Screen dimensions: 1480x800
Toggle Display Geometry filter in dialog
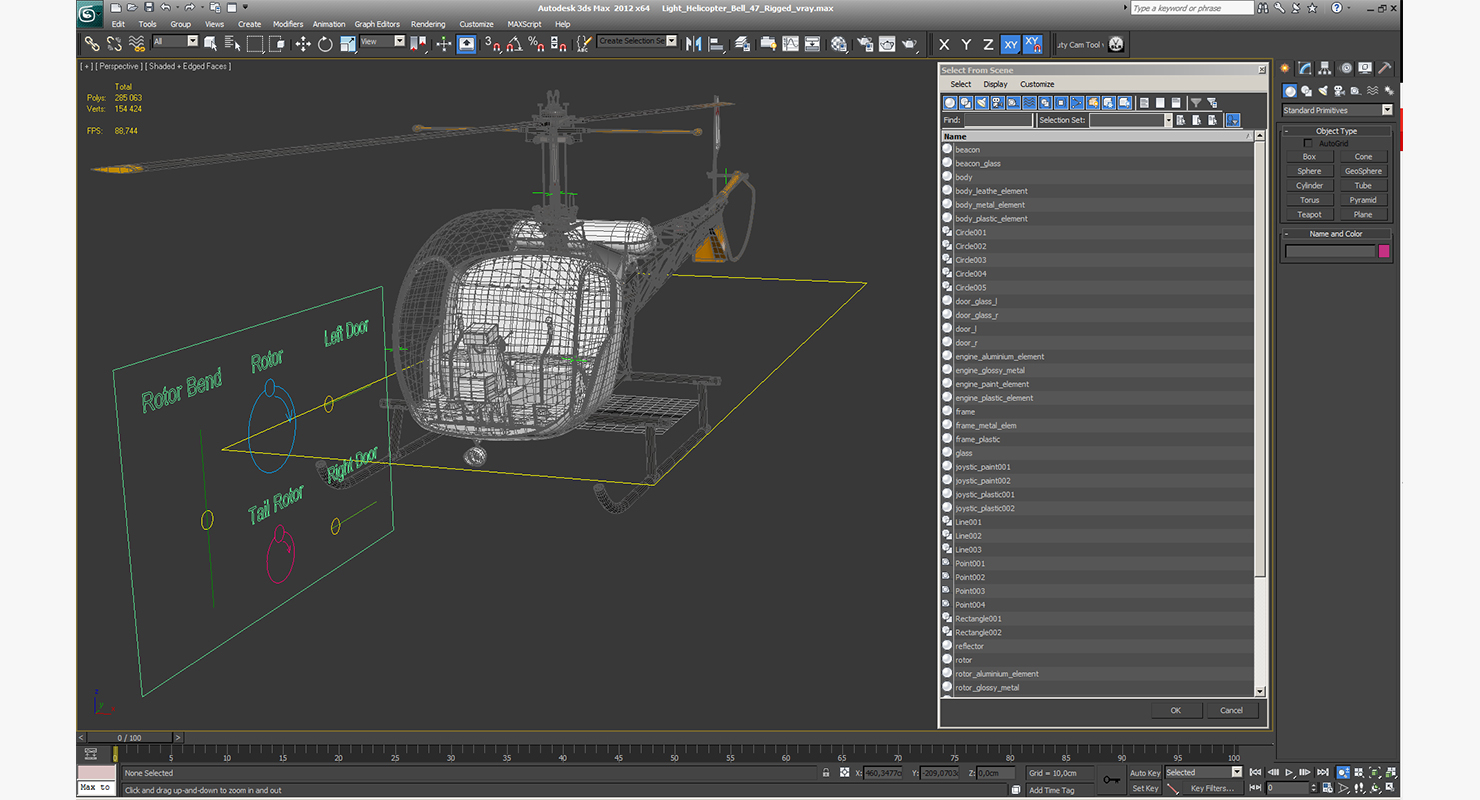[950, 102]
